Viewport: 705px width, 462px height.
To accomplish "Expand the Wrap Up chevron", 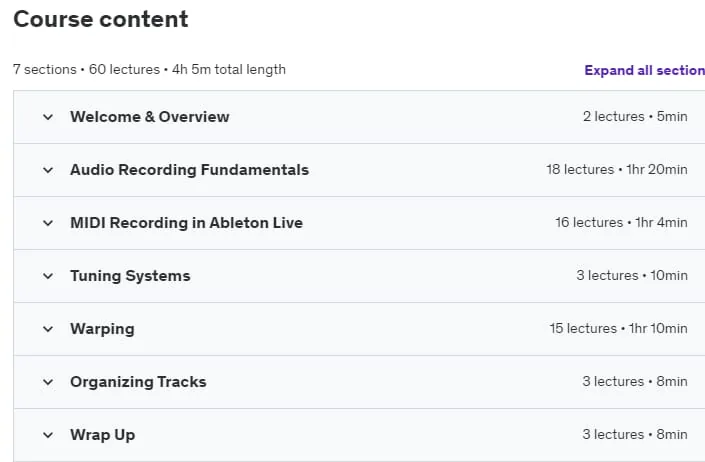I will point(48,435).
